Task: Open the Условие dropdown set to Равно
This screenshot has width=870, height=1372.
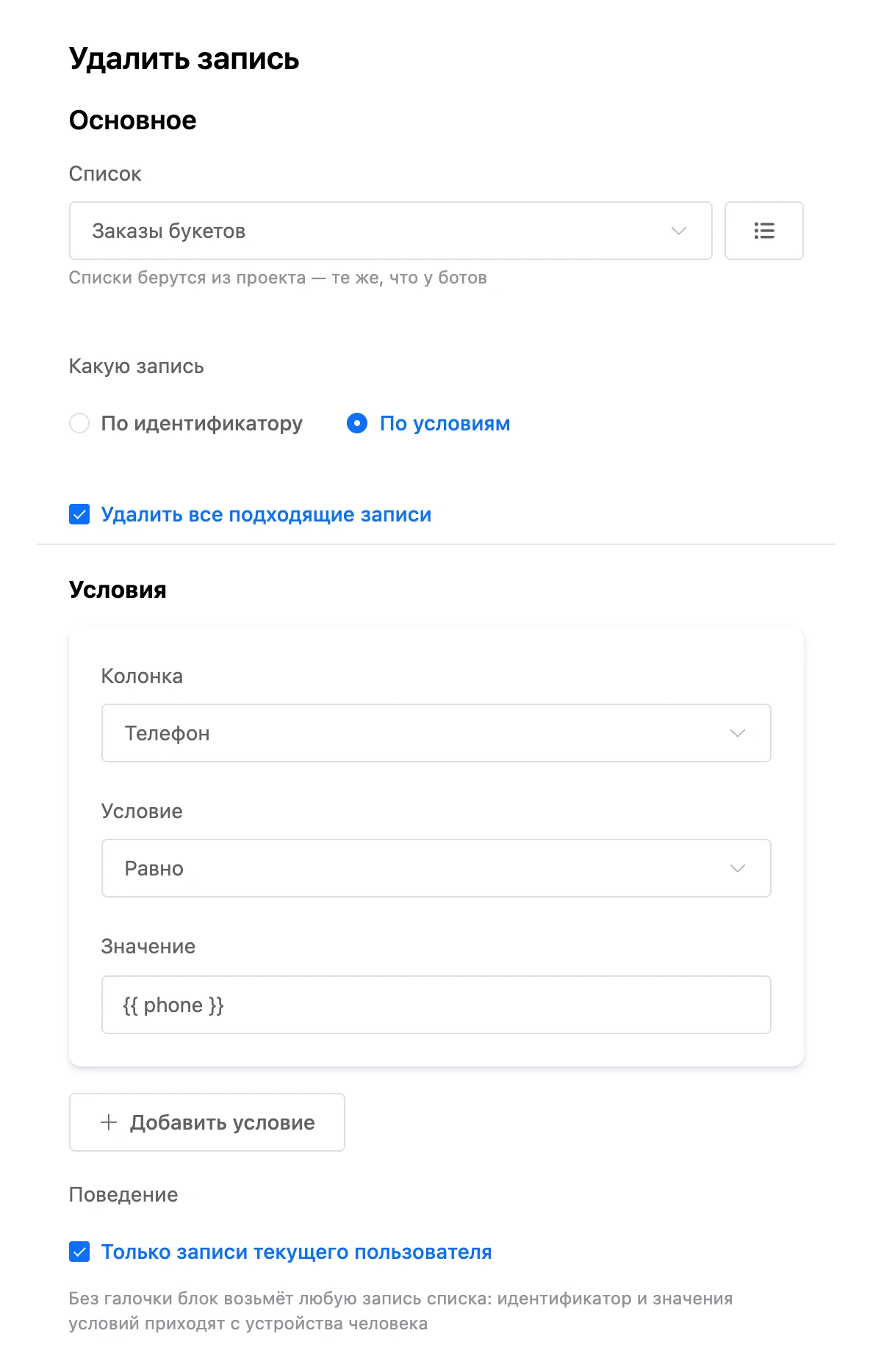Action: pyautogui.click(x=436, y=868)
